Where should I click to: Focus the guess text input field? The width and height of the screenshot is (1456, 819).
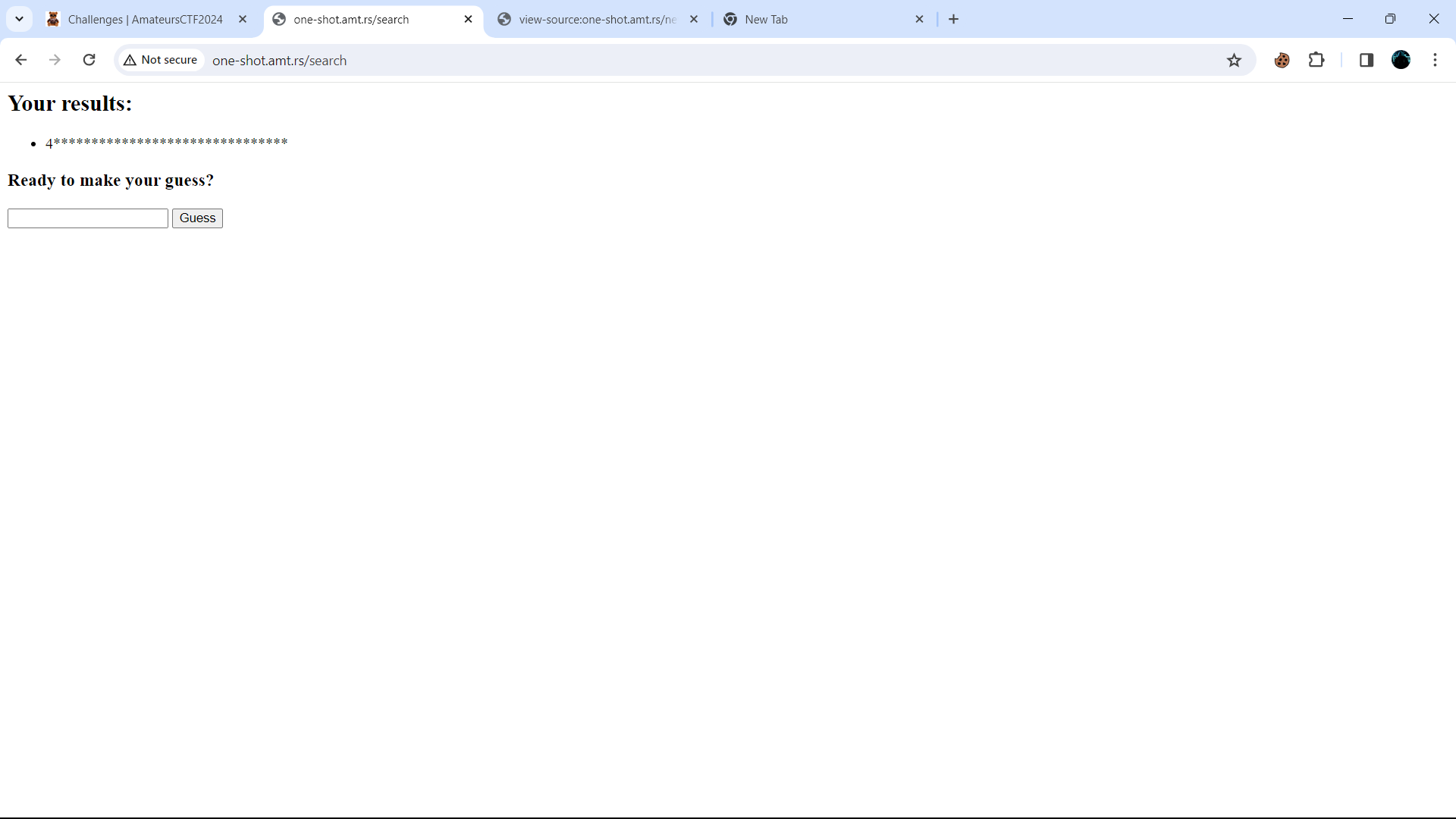88,218
